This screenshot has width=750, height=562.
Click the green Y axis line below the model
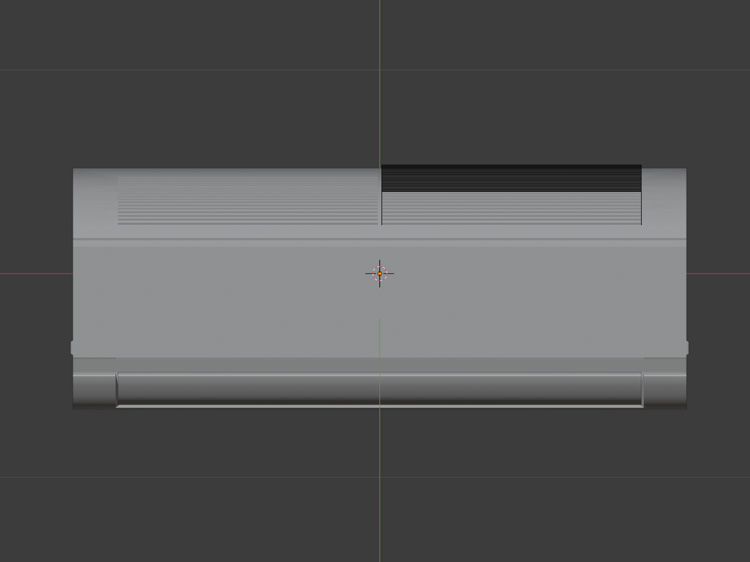point(379,480)
